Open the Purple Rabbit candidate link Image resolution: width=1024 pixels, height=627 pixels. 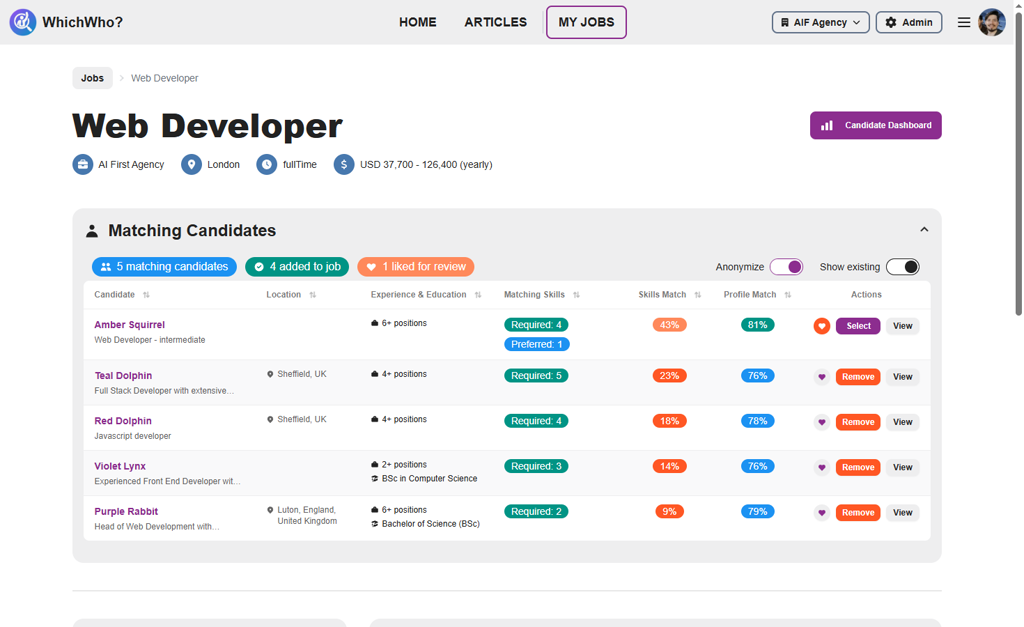tap(125, 511)
